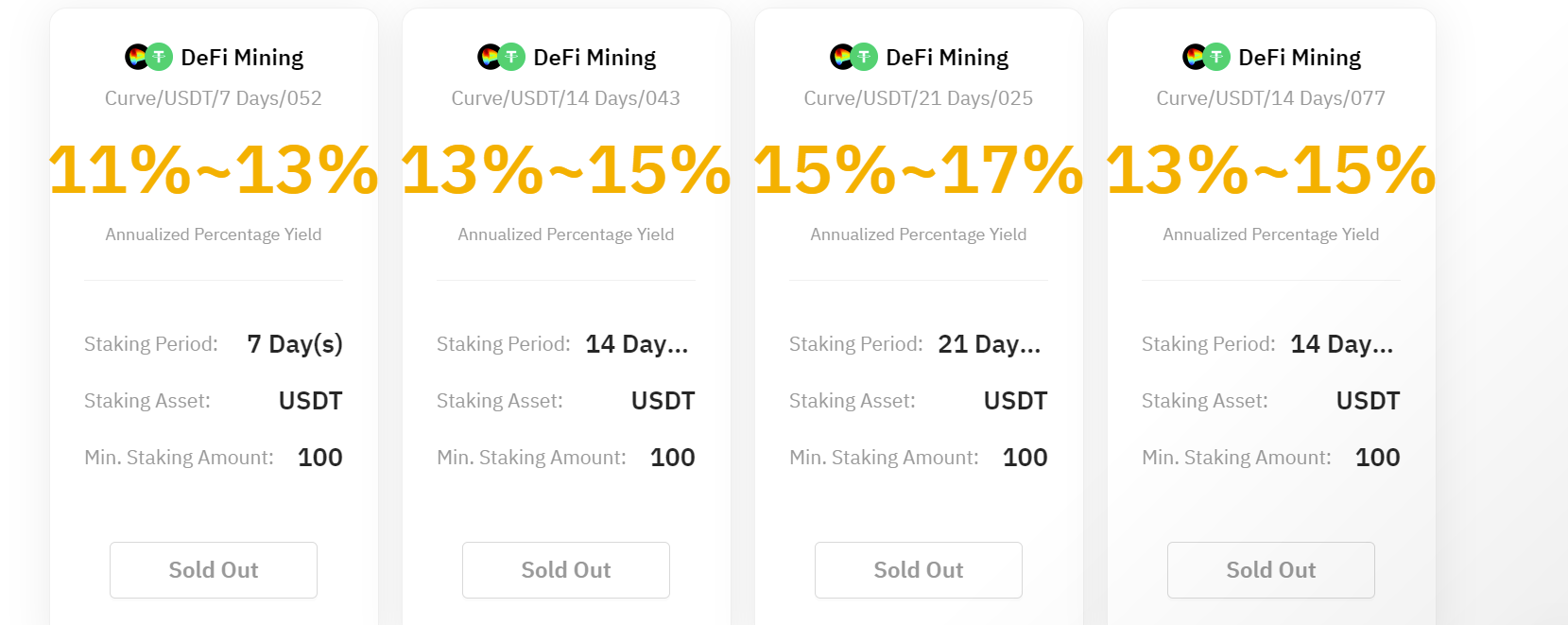Screen dimensions: 1568x625
Task: Click the green Tether icon on the 14 Days/077 card
Action: (x=1217, y=57)
